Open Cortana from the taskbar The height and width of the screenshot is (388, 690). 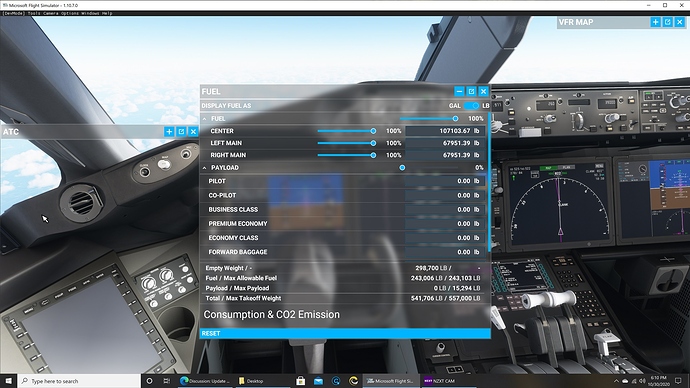149,381
